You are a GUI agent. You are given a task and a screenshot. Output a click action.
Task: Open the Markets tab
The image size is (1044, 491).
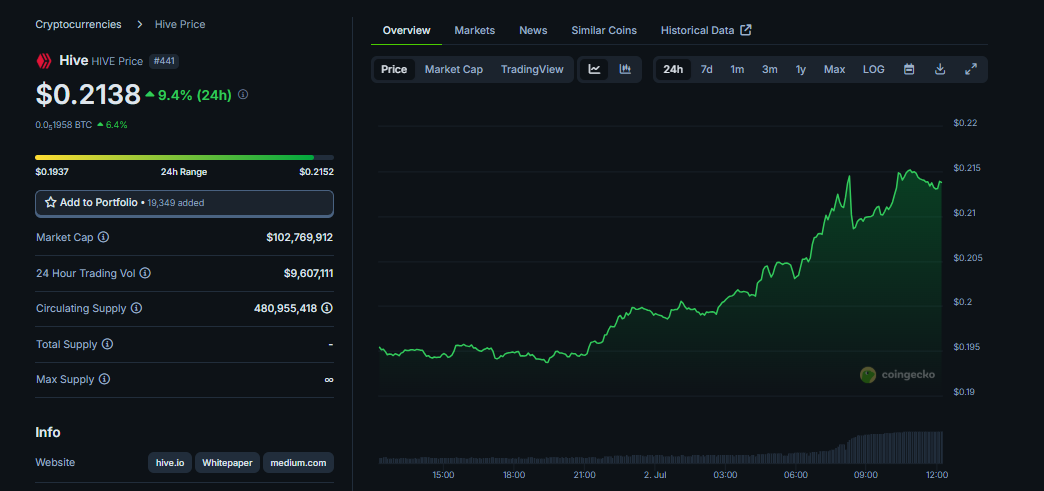474,30
